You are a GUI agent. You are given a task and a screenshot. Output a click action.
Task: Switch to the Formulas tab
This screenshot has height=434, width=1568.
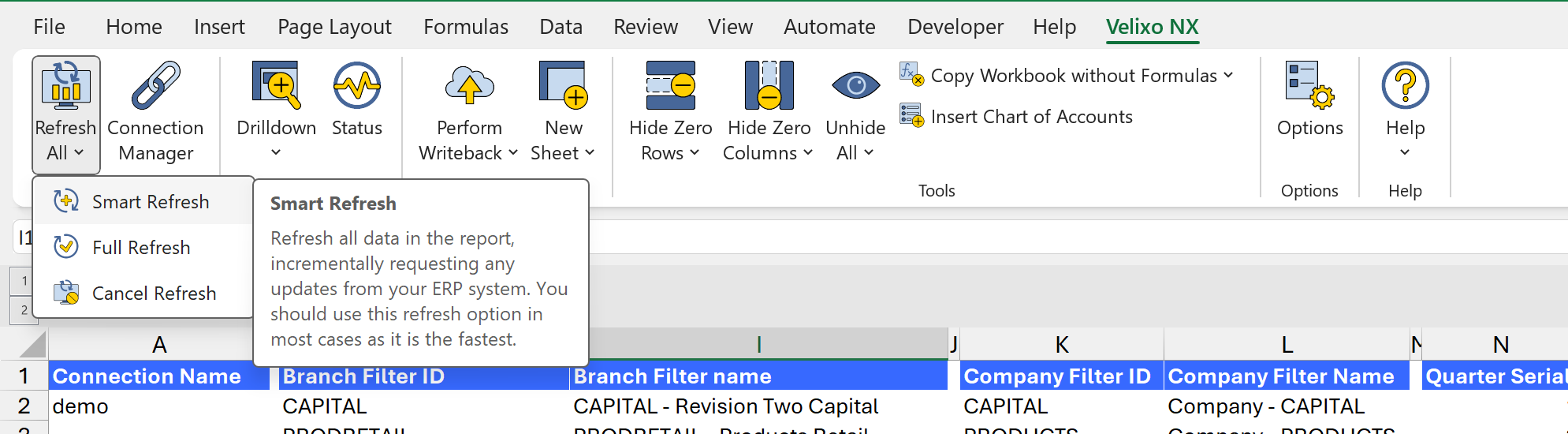coord(466,27)
